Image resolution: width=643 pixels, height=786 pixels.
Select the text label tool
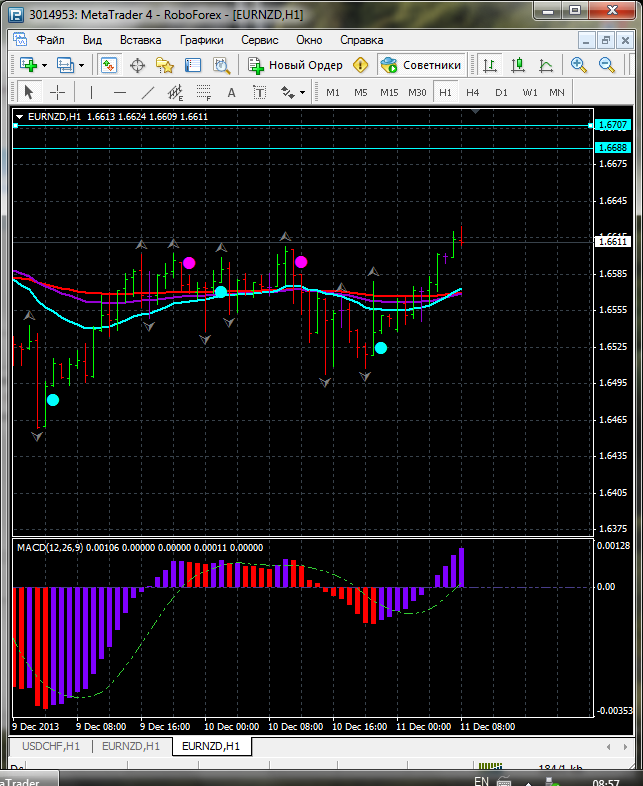(x=232, y=92)
